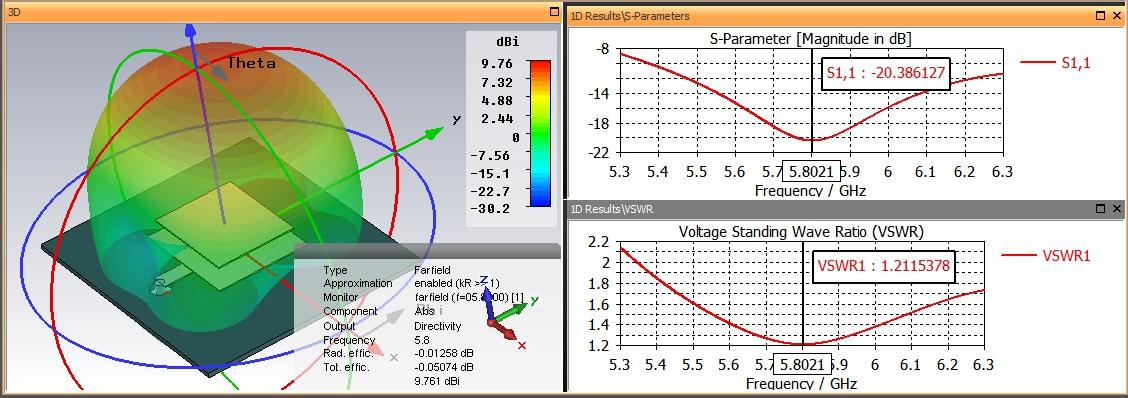Select the 1D Results\S-Parameters title bar
Image resolution: width=1128 pixels, height=398 pixels.
coord(846,15)
